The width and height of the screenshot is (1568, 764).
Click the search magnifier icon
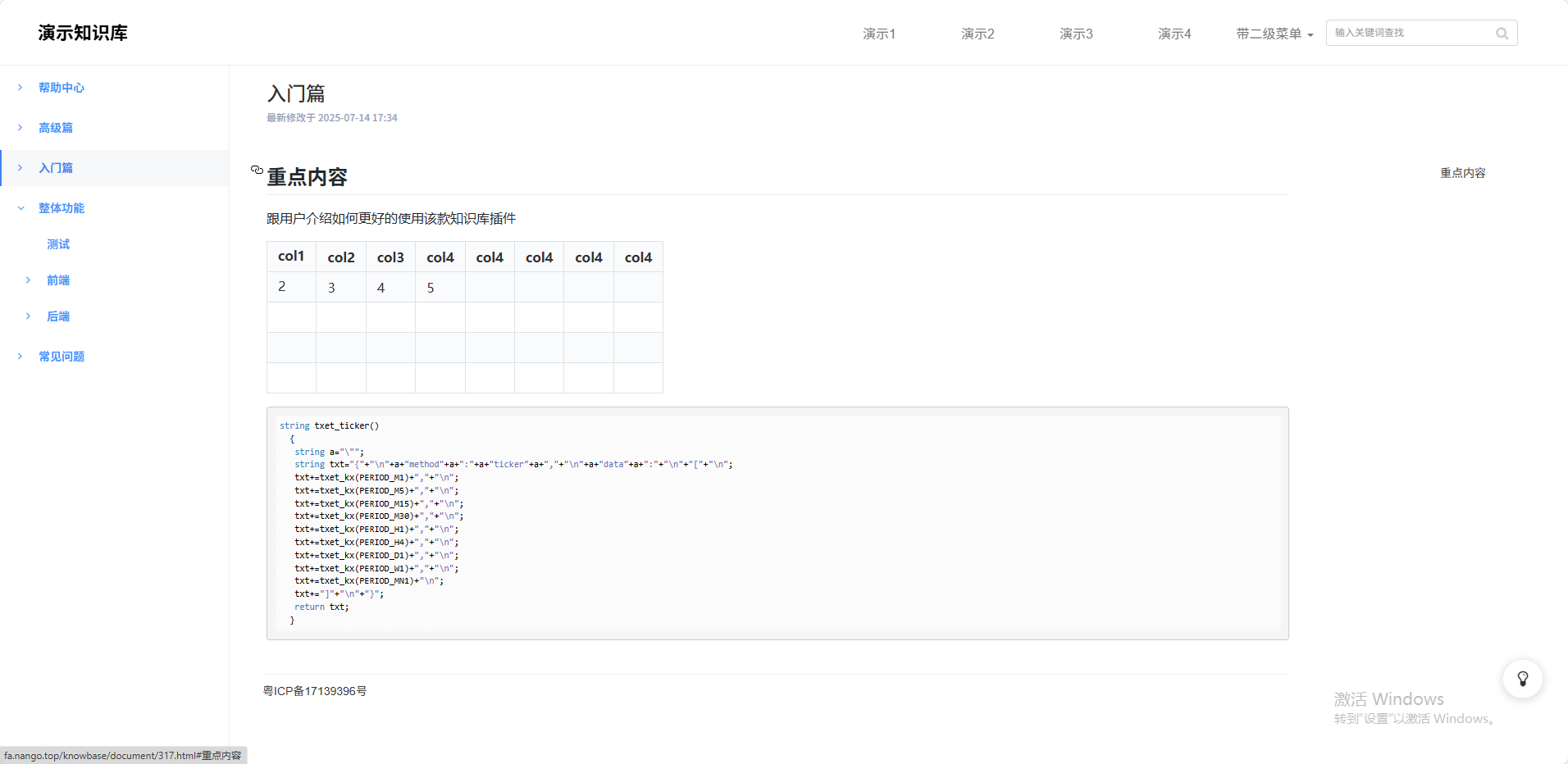1502,34
